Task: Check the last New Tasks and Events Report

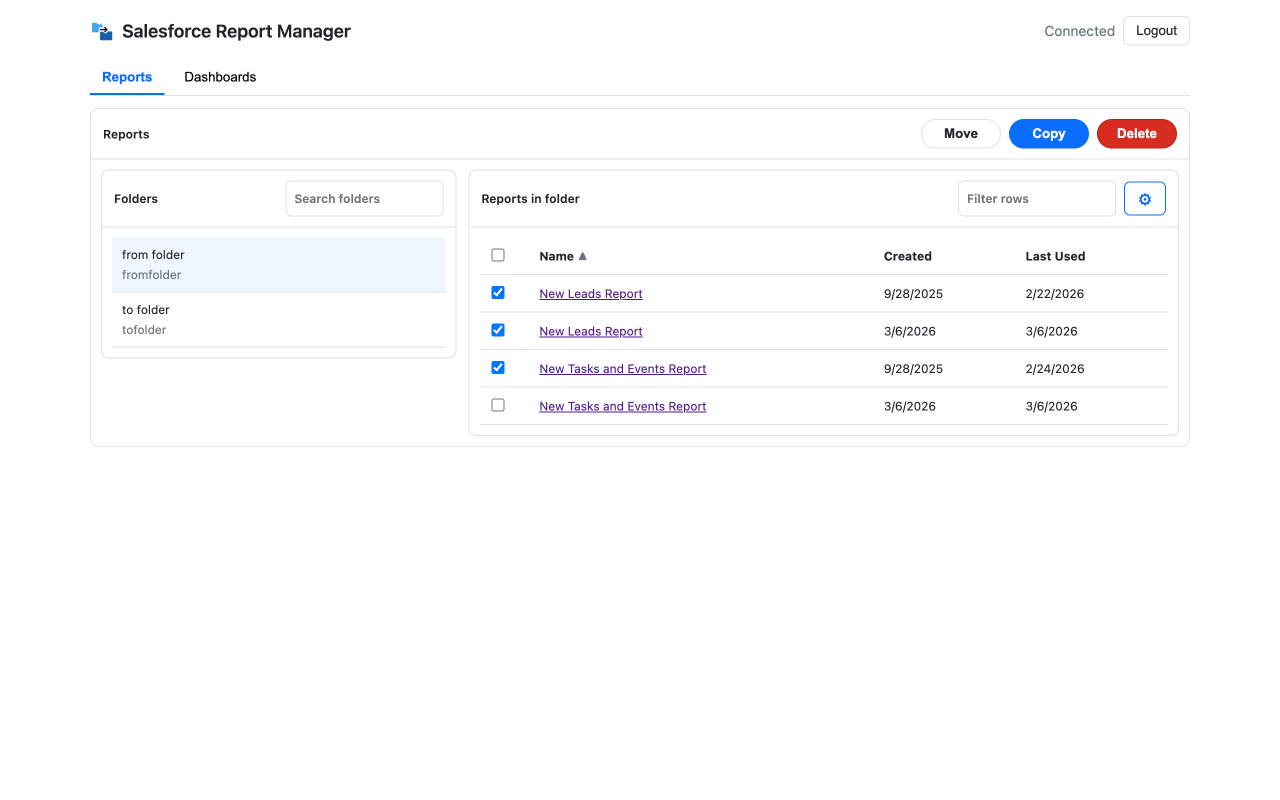Action: coord(498,405)
